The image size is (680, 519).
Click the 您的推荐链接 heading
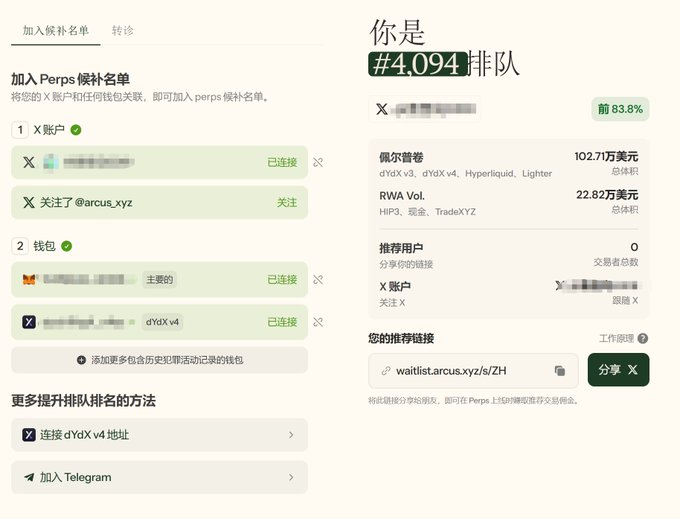[401, 338]
